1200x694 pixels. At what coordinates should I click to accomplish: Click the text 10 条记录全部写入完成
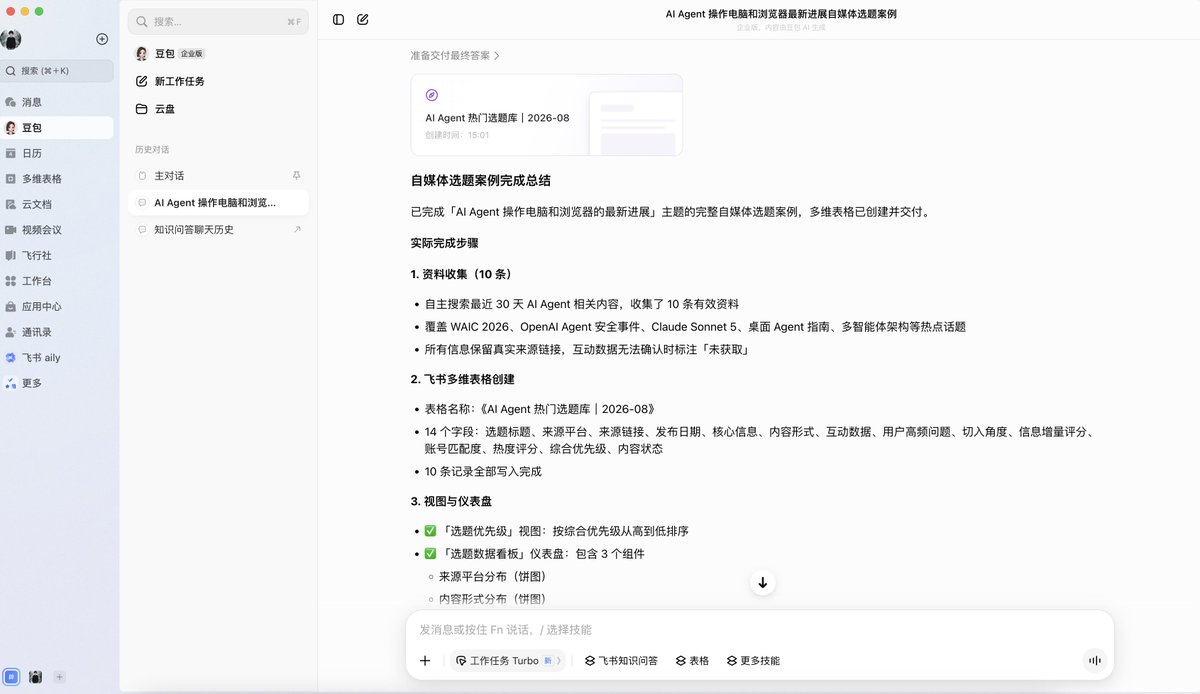coord(483,471)
